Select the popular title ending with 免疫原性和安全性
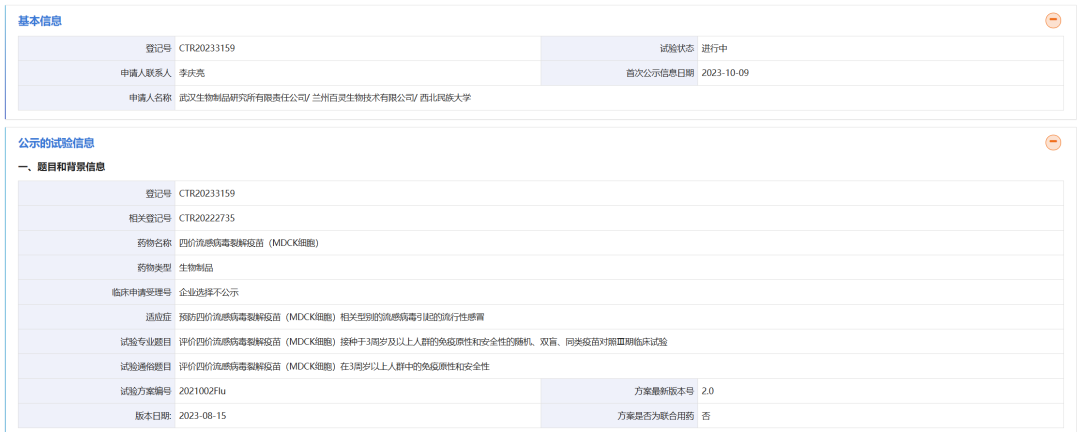 tap(334, 367)
